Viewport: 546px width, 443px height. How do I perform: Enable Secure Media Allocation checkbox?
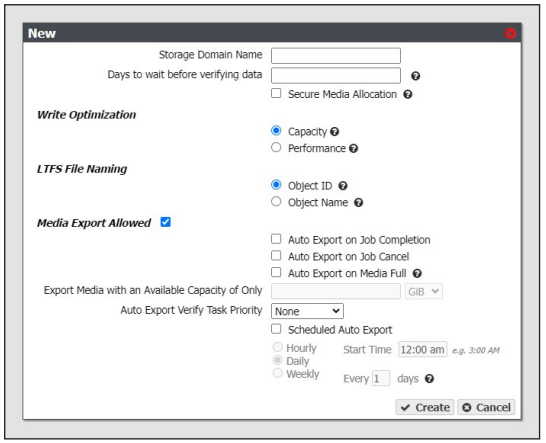click(x=276, y=93)
